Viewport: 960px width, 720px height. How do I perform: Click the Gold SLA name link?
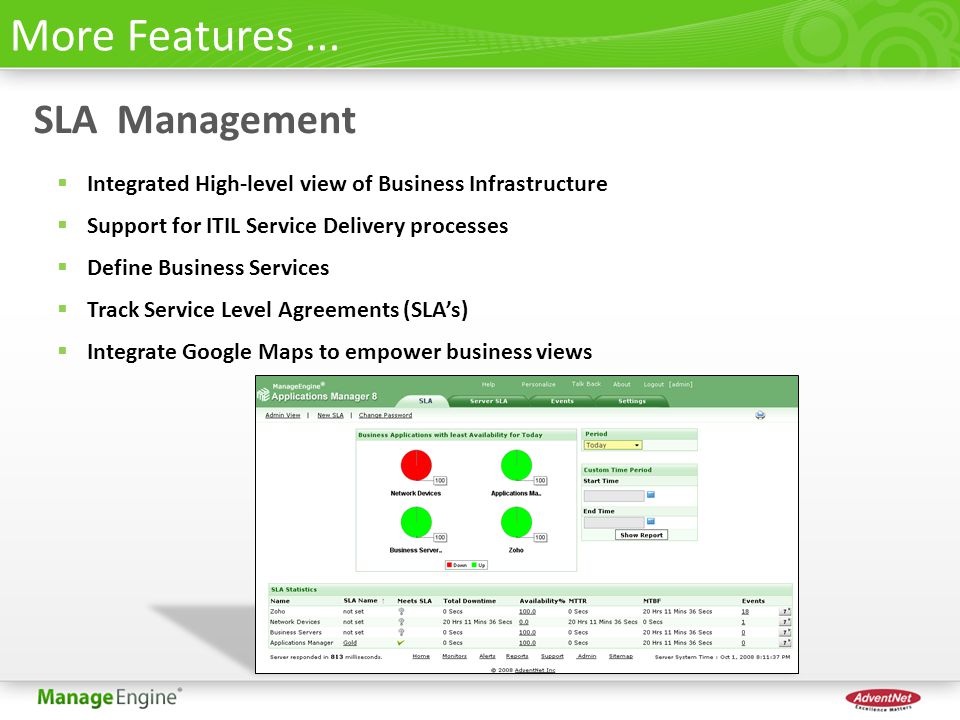[350, 643]
